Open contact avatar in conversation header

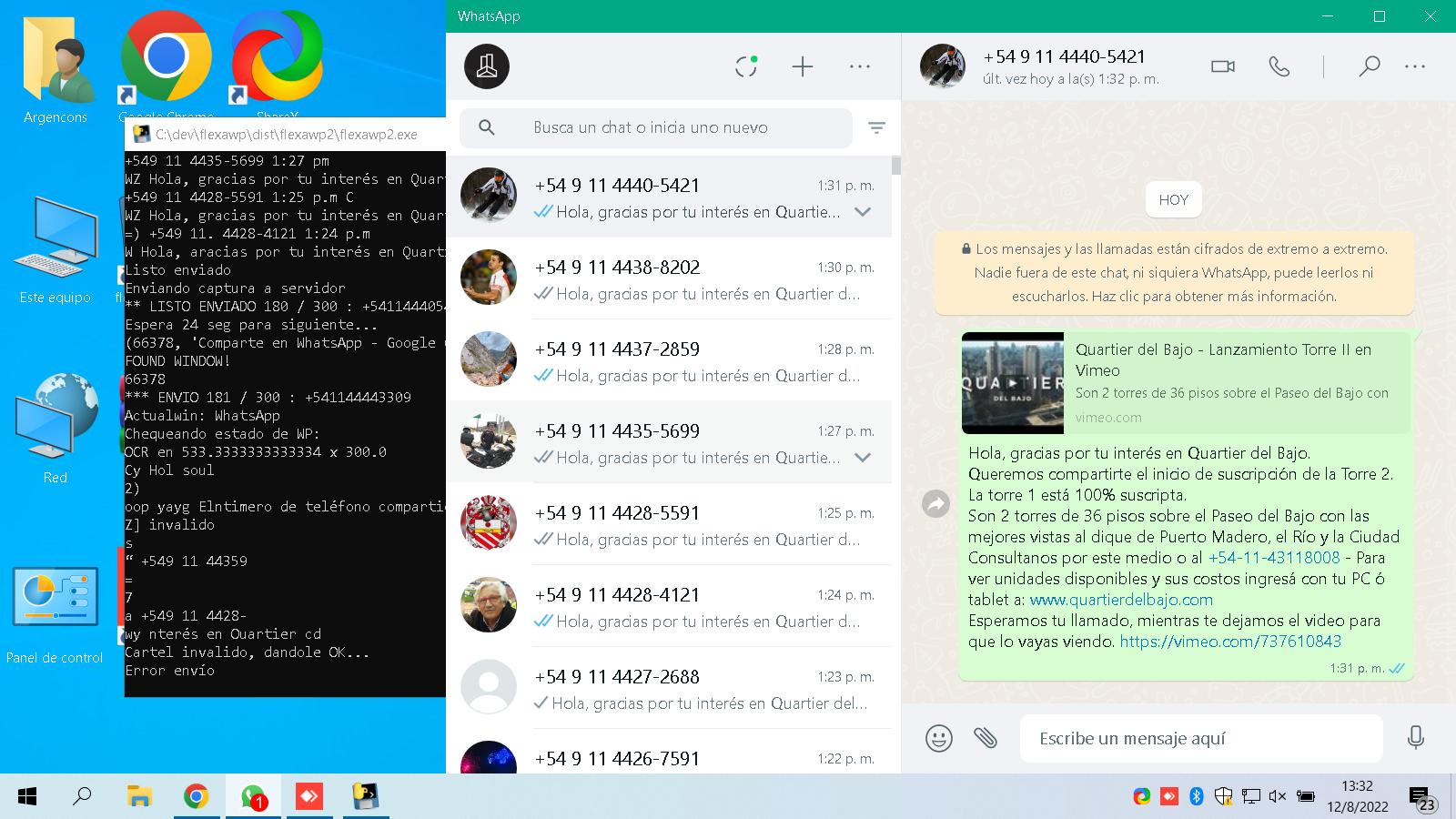tap(943, 66)
